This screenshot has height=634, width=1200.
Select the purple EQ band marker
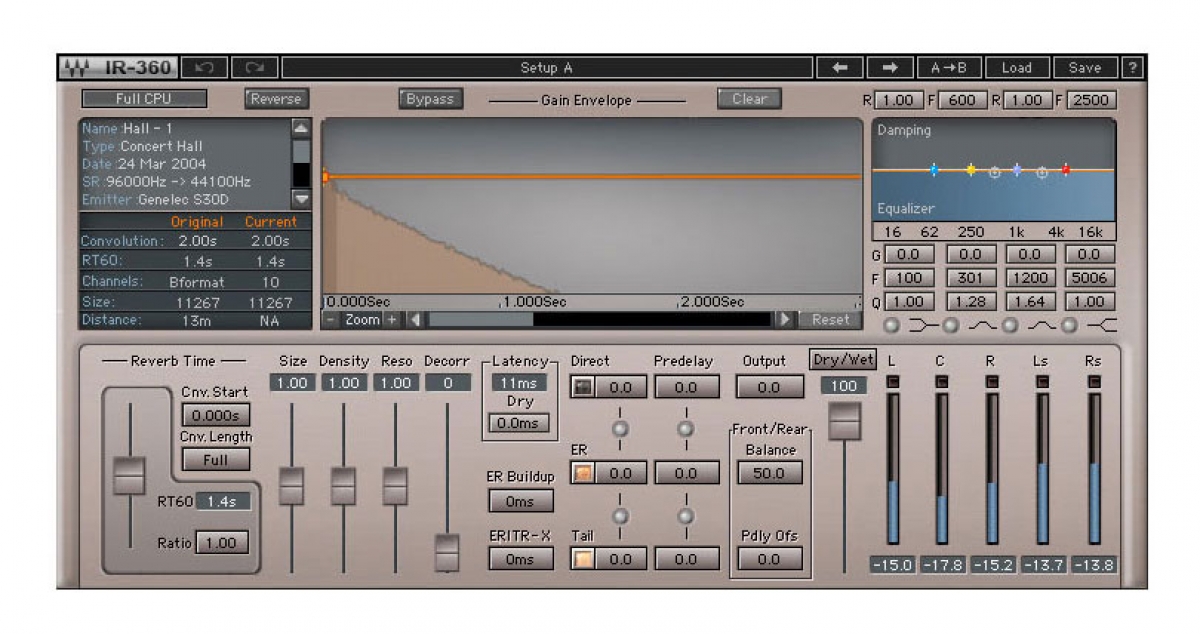1017,170
